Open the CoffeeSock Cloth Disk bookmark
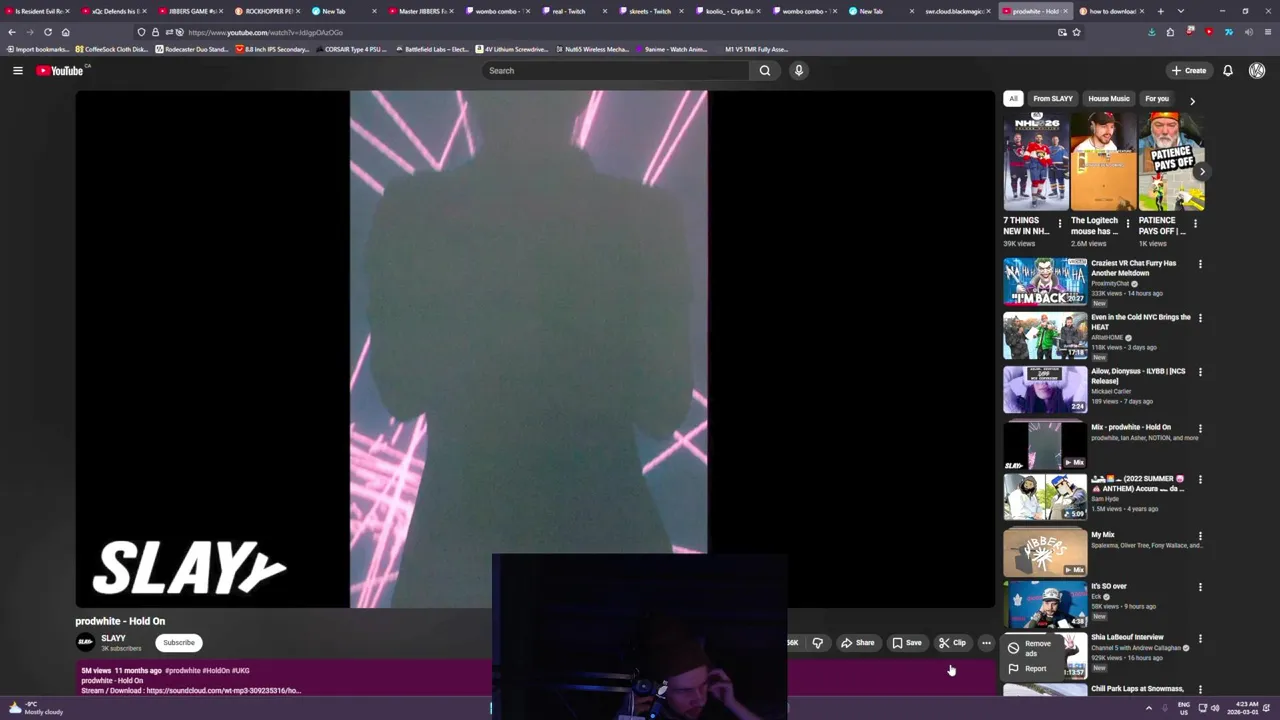Image resolution: width=1280 pixels, height=720 pixels. click(111, 49)
